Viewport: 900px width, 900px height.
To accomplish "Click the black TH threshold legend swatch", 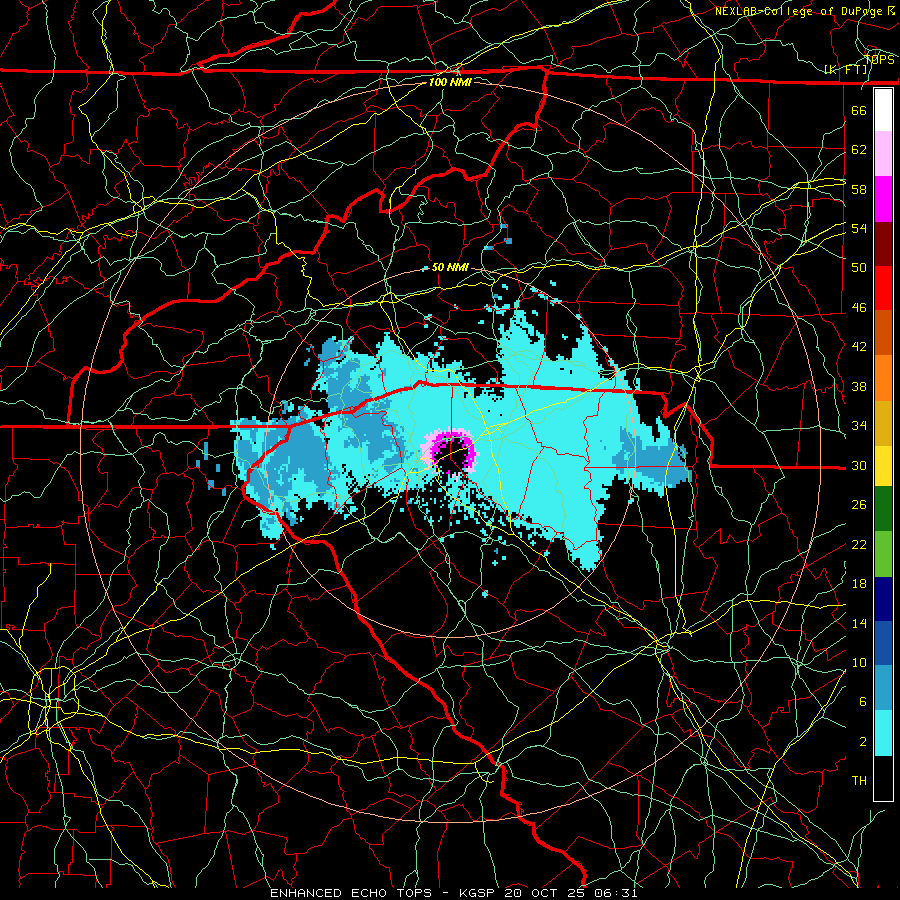I will pos(883,778).
